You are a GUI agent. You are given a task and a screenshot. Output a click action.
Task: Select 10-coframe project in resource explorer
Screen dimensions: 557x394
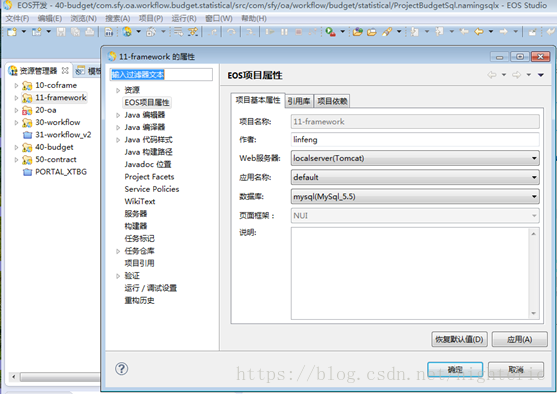tap(56, 85)
